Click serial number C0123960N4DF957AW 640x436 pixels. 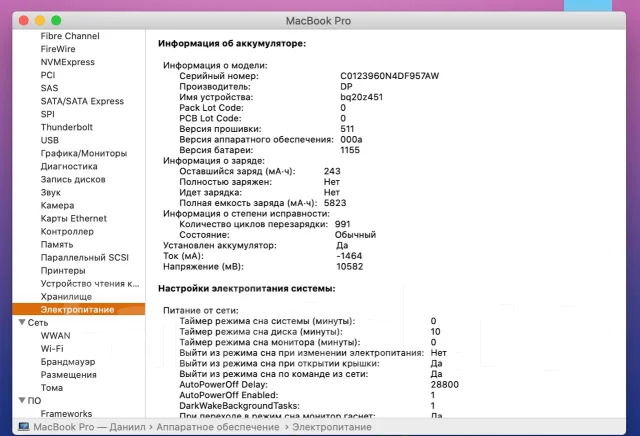point(389,76)
